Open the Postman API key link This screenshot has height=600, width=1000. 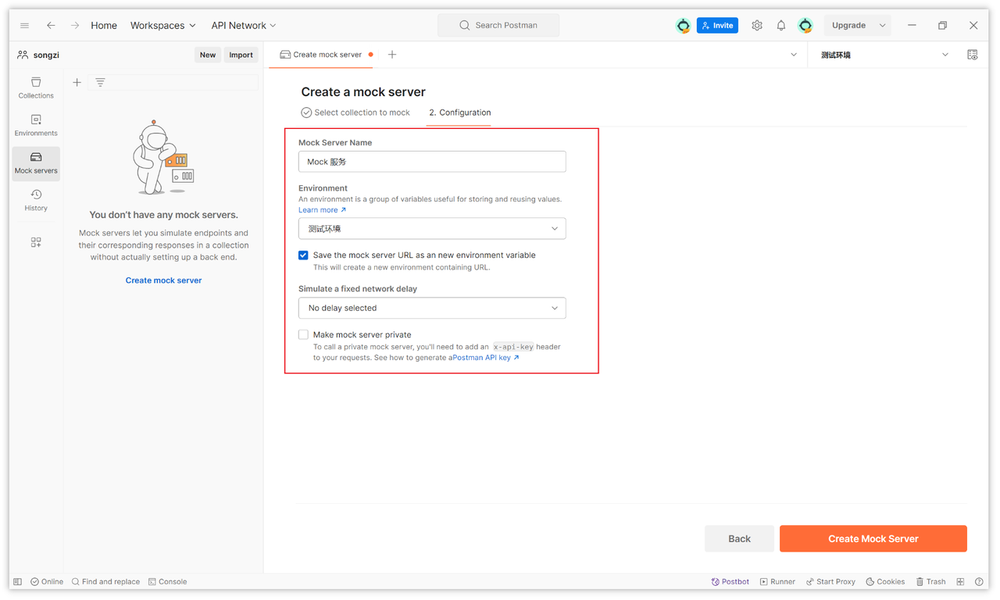pyautogui.click(x=485, y=357)
